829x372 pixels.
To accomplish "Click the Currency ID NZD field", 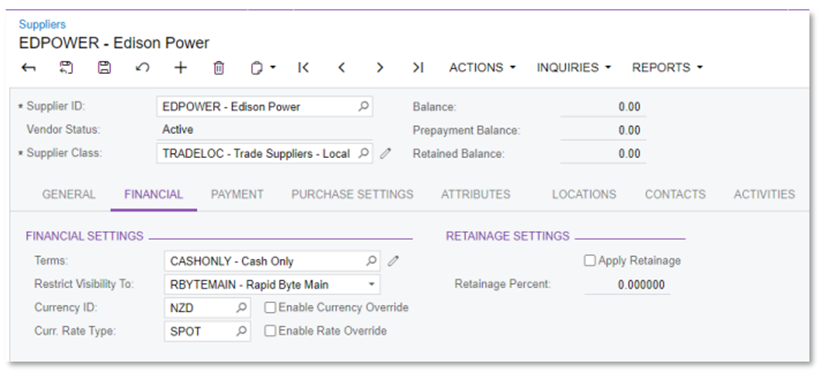I will coord(207,308).
